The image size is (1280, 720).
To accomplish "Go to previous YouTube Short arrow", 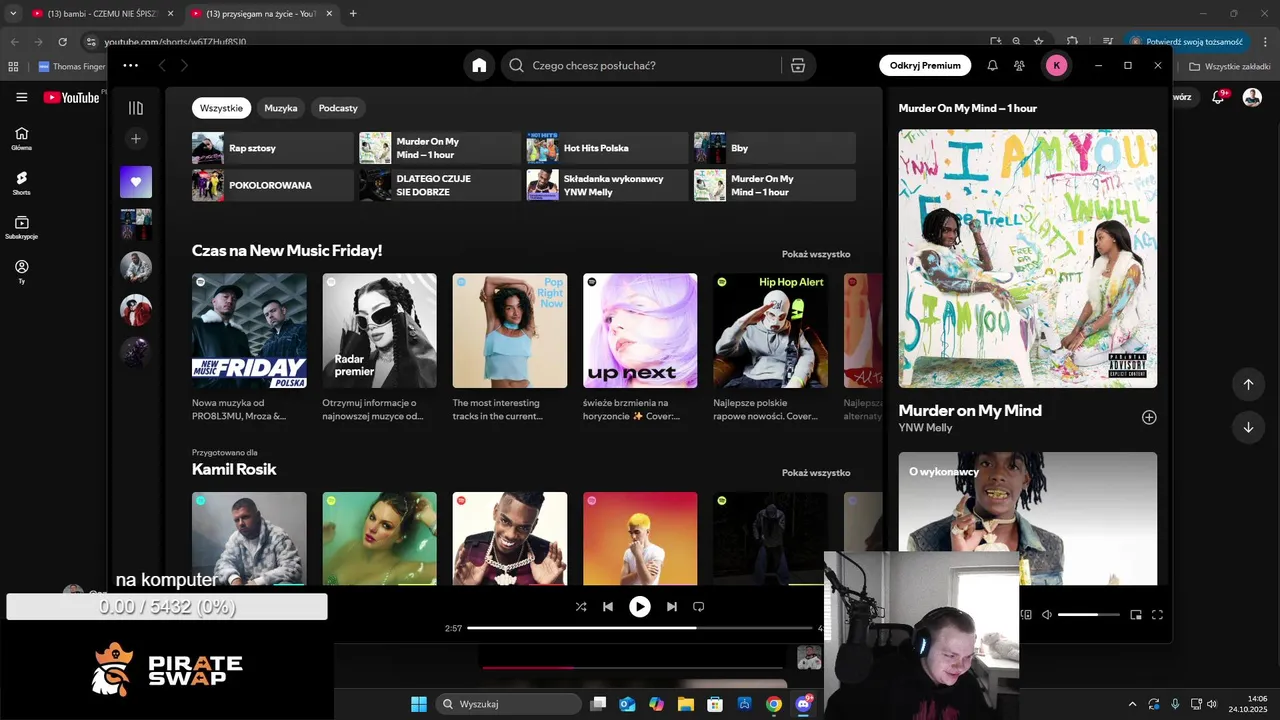I will click(x=1248, y=384).
